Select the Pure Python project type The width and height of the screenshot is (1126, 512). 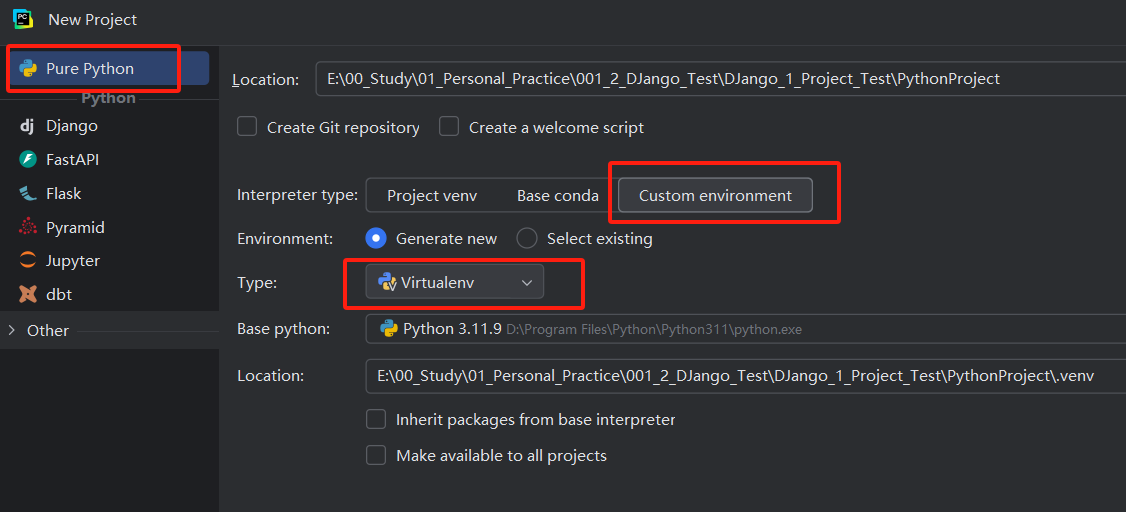(x=108, y=69)
